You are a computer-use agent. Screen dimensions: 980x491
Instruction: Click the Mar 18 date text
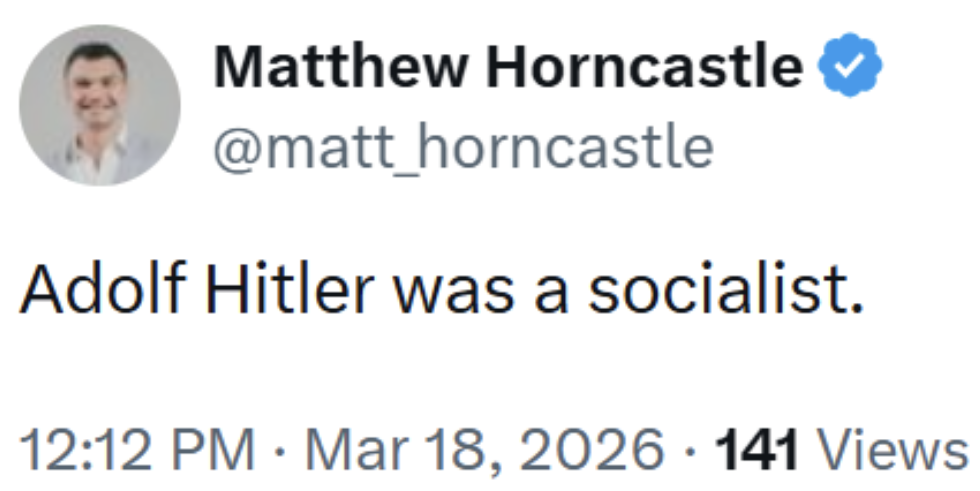coord(400,451)
